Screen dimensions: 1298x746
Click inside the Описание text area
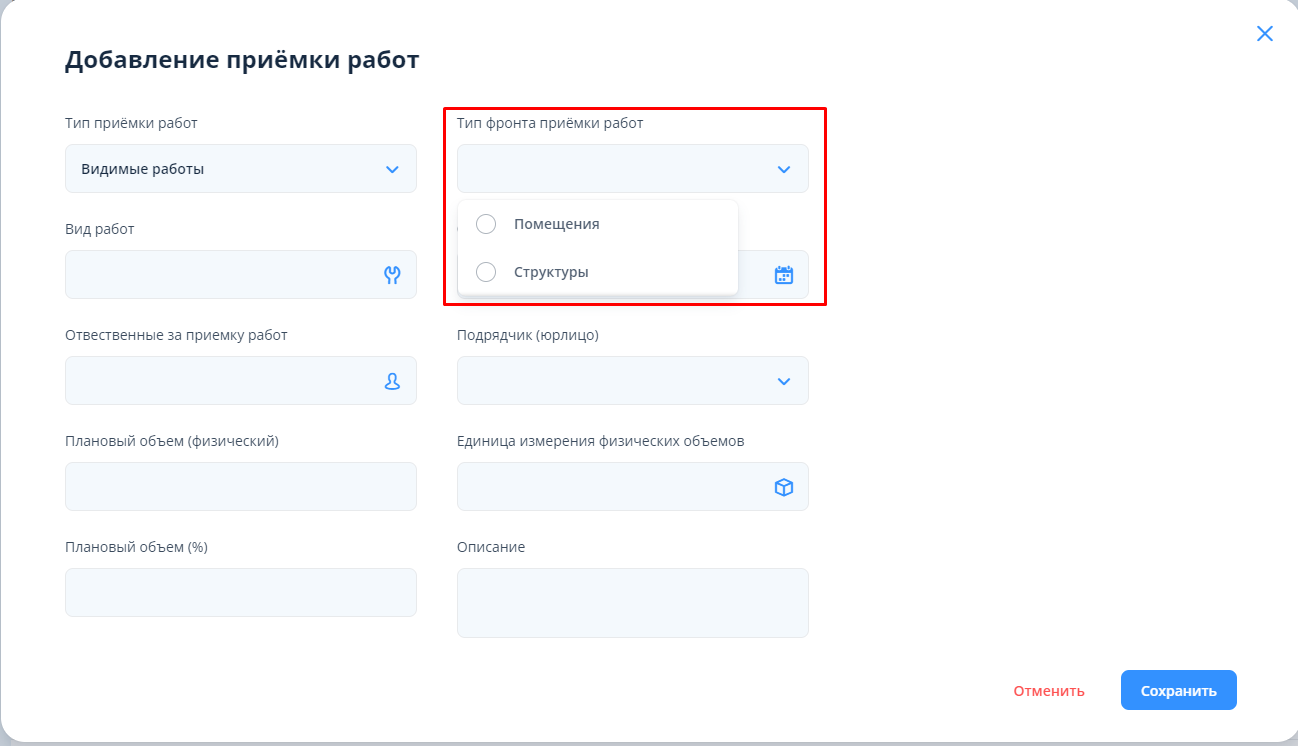632,603
